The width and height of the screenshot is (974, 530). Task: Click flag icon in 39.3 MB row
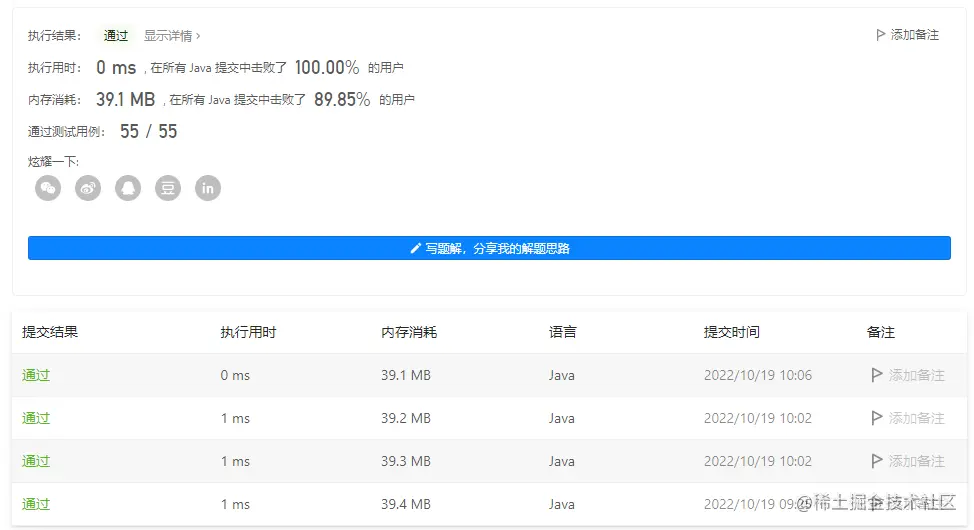[x=876, y=460]
